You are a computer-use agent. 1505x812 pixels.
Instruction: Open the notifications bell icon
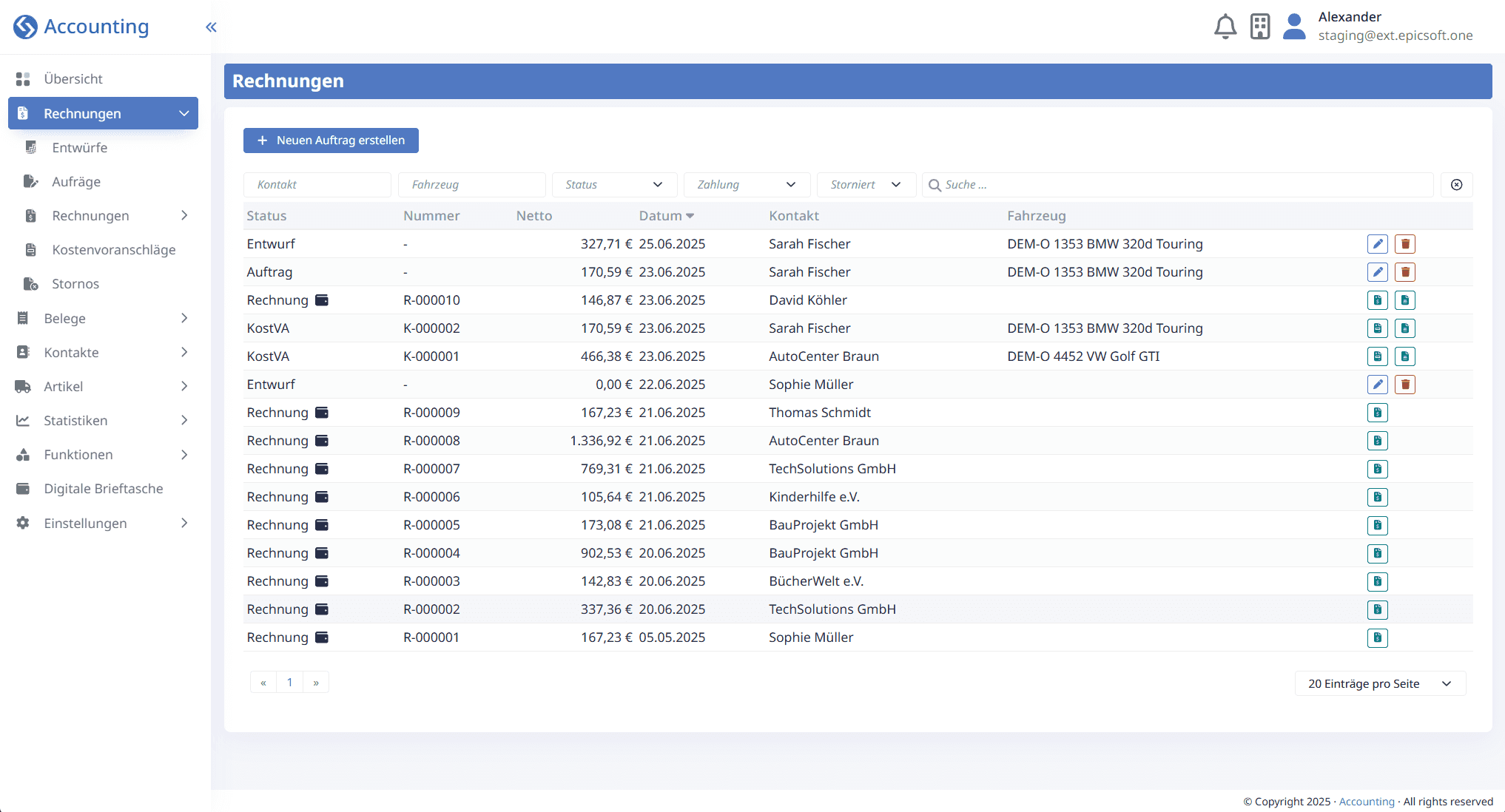[1225, 27]
